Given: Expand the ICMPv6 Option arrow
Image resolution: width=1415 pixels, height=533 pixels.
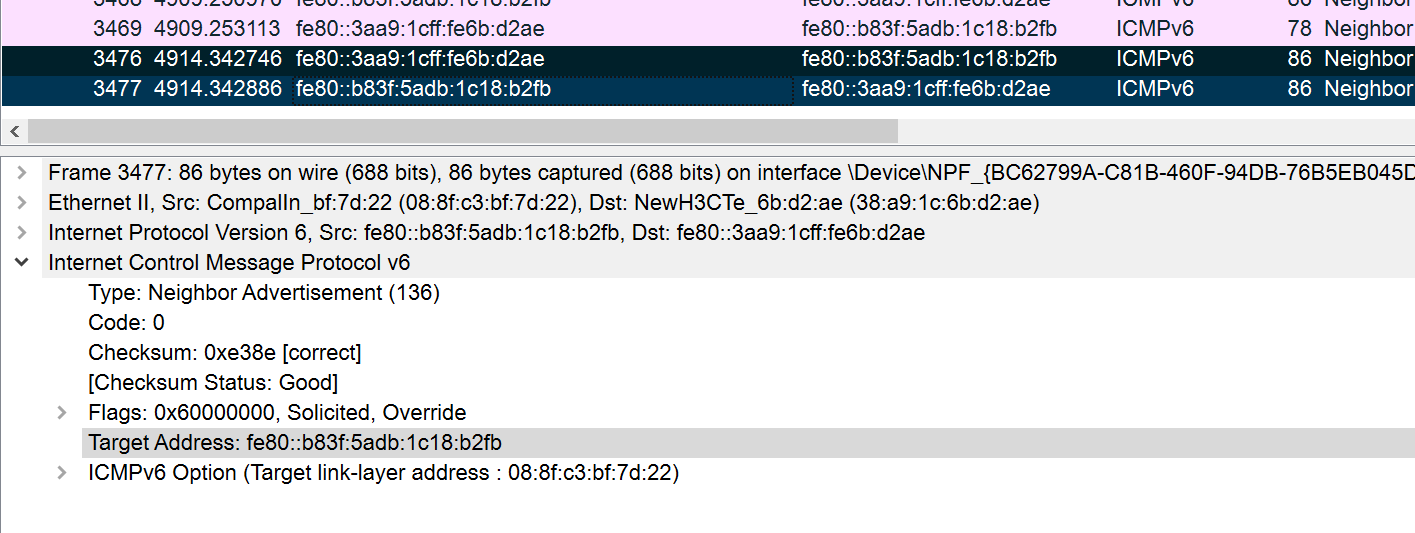Looking at the screenshot, I should click(62, 473).
